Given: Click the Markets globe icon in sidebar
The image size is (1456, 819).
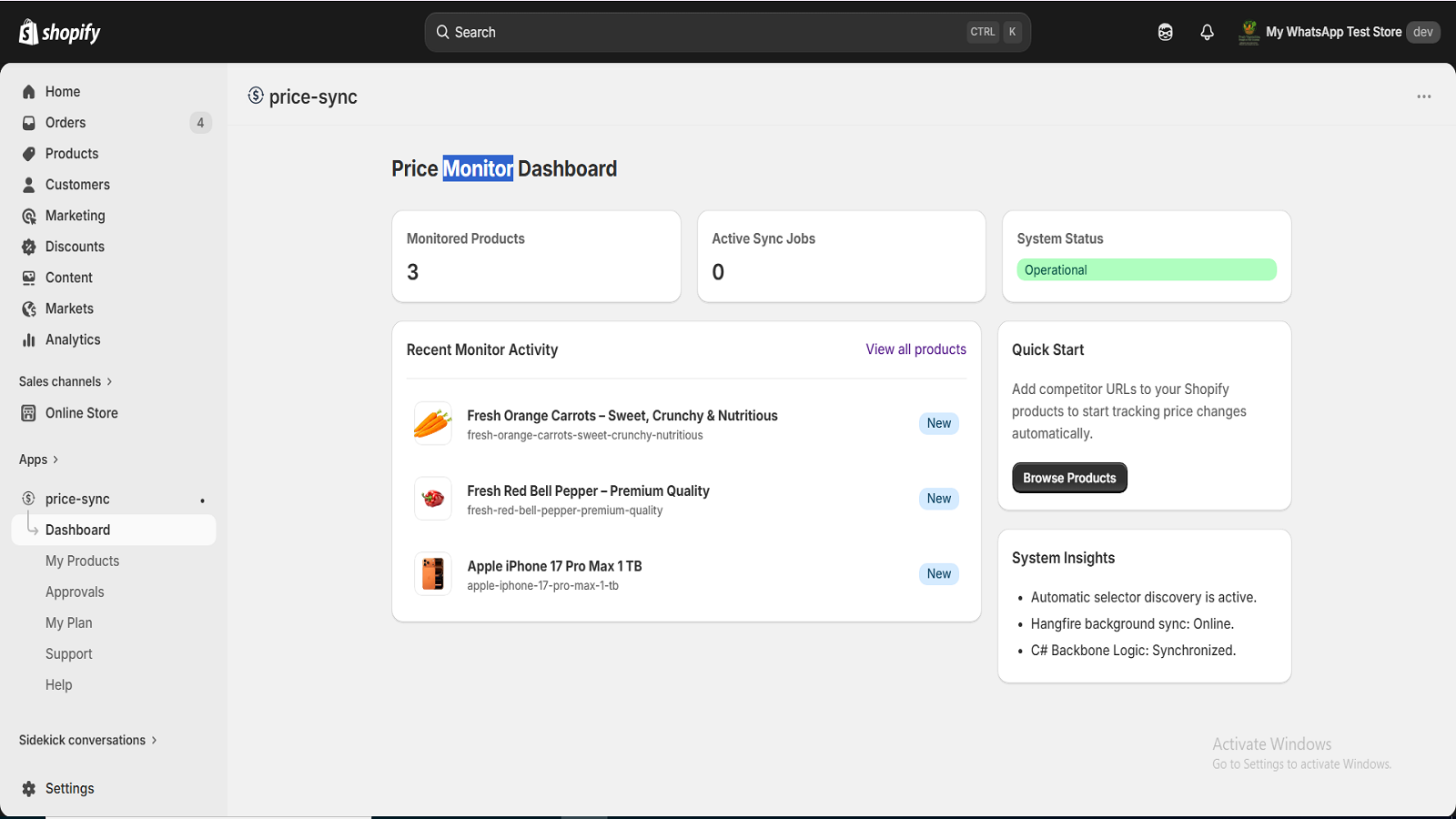Looking at the screenshot, I should pyautogui.click(x=29, y=308).
